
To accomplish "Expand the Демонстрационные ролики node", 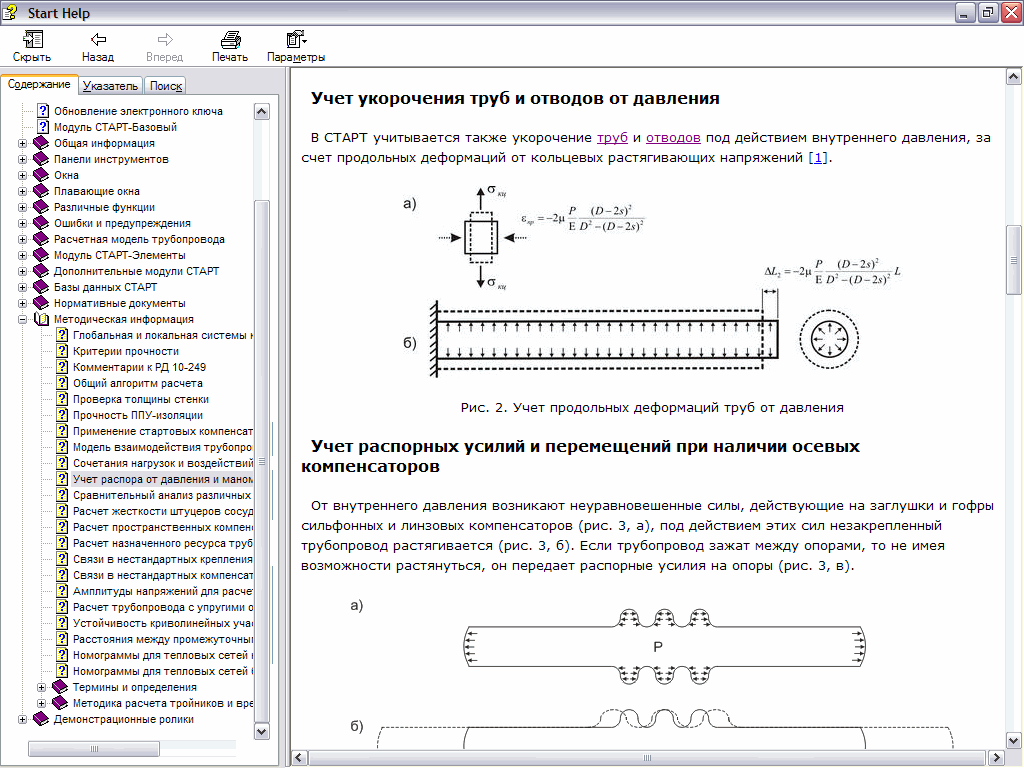I will (23, 719).
